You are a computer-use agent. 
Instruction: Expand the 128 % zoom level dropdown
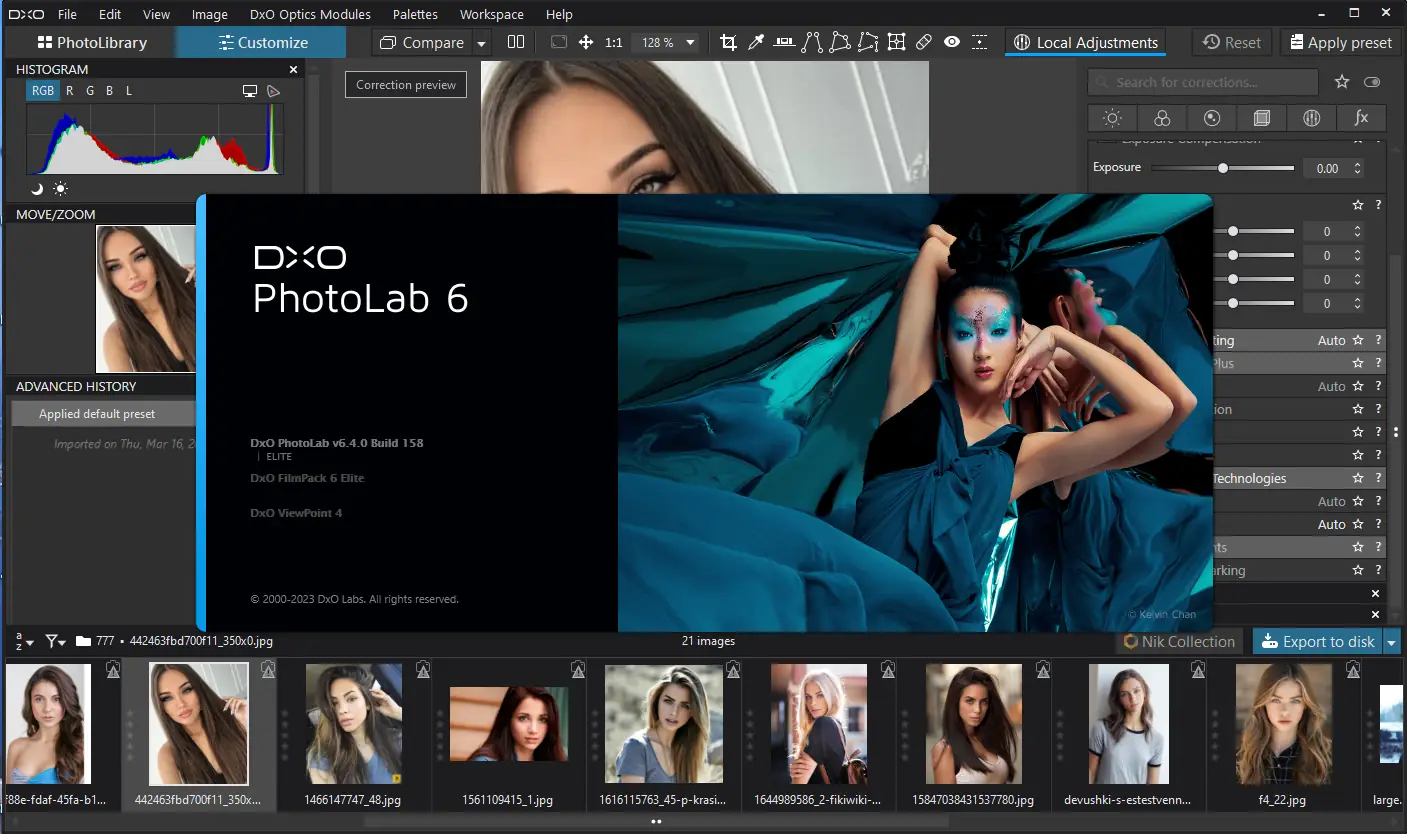coord(691,43)
